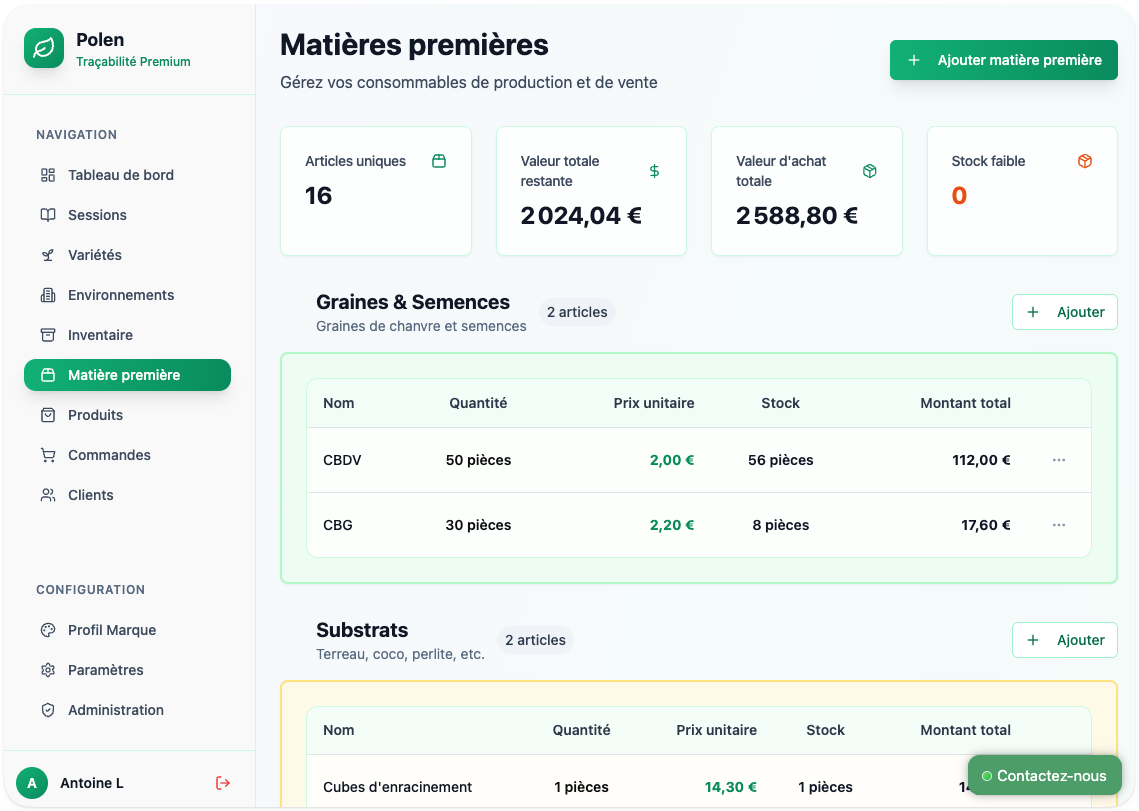Open Profil Marque configuration
1139x811 pixels.
point(127,630)
